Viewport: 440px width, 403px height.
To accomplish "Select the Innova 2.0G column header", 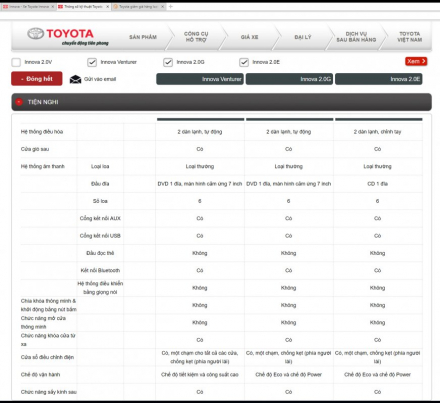I will pos(289,79).
